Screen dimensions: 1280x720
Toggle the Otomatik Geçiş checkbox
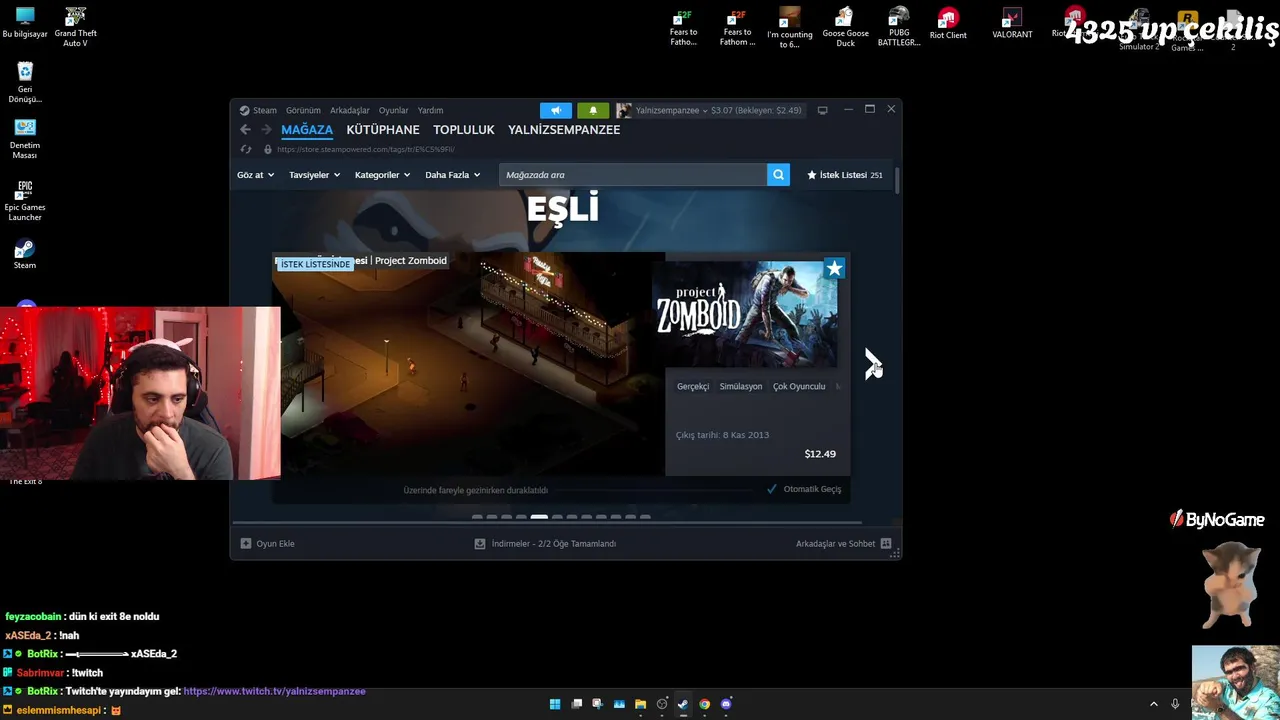771,489
